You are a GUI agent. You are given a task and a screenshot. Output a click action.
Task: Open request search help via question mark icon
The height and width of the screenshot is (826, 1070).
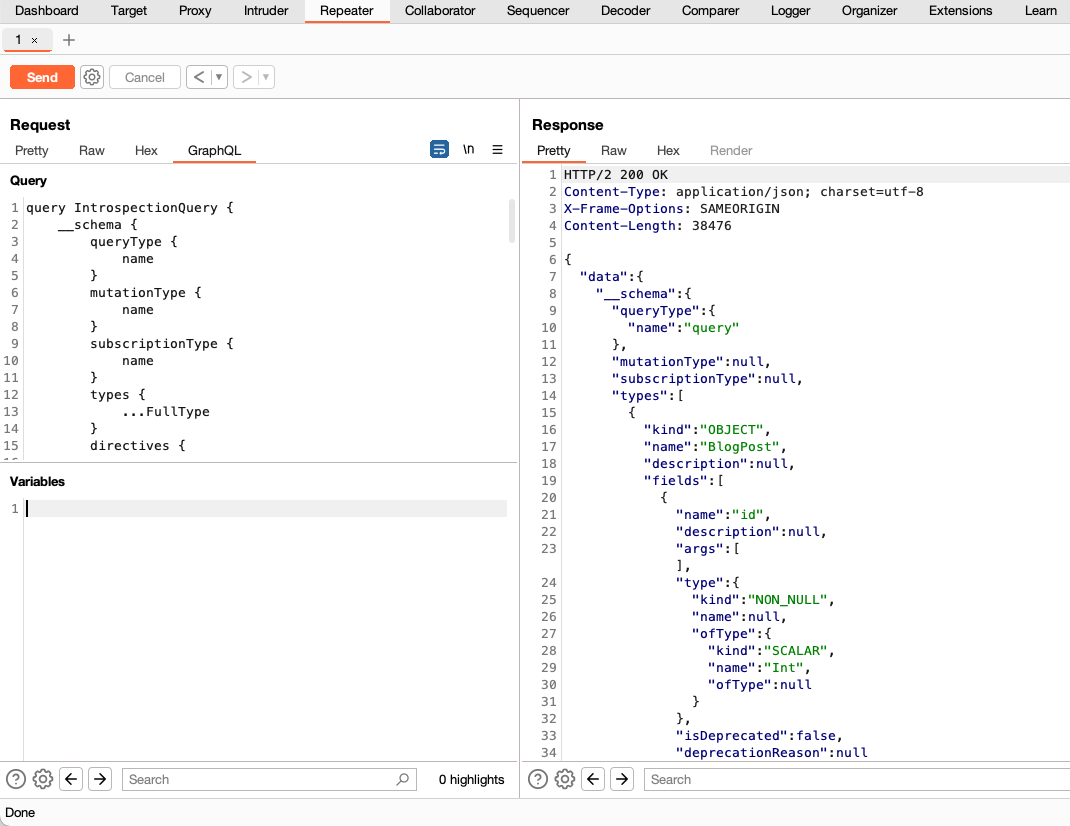(15, 779)
